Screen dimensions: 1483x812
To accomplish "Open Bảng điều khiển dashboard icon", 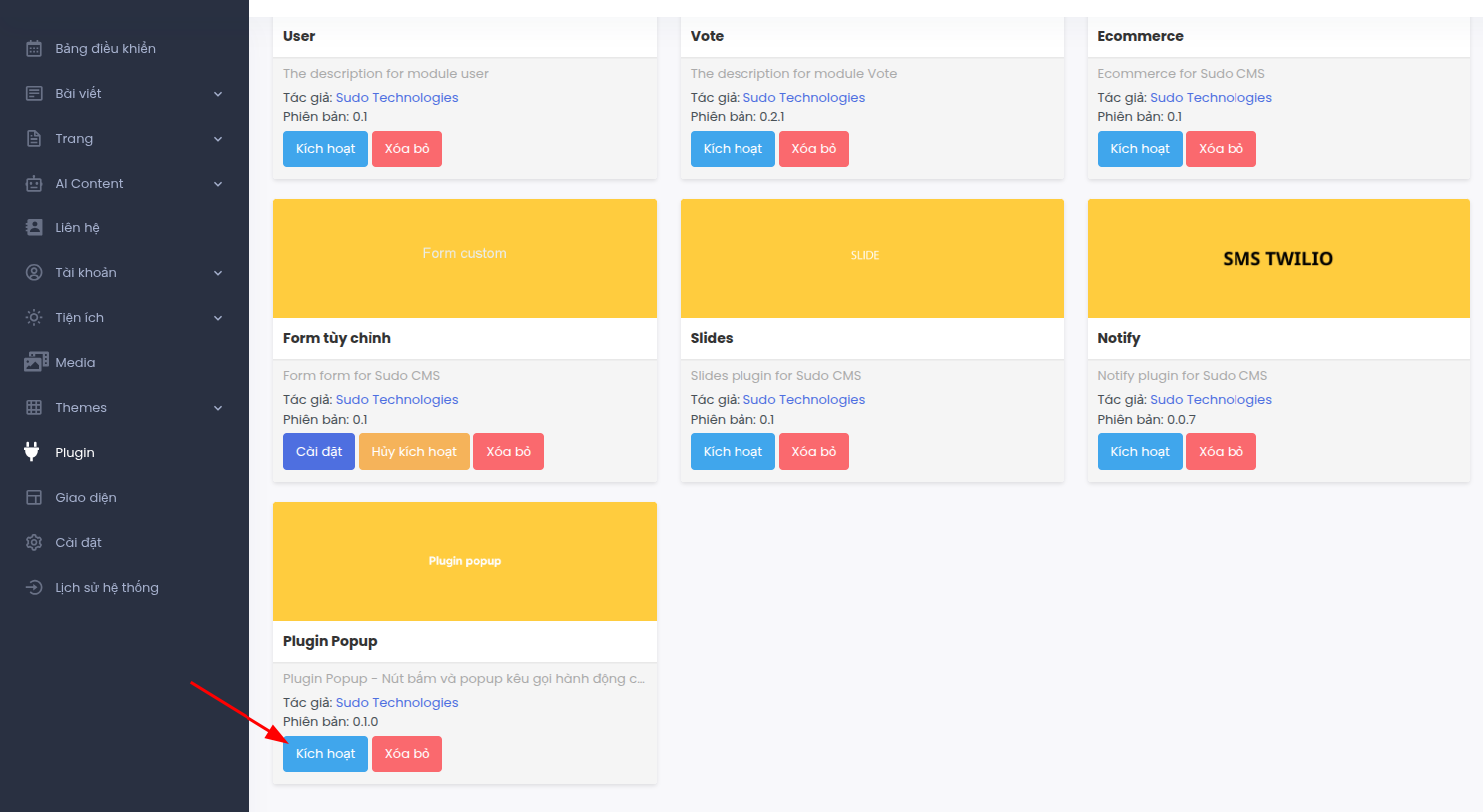I will pos(34,48).
